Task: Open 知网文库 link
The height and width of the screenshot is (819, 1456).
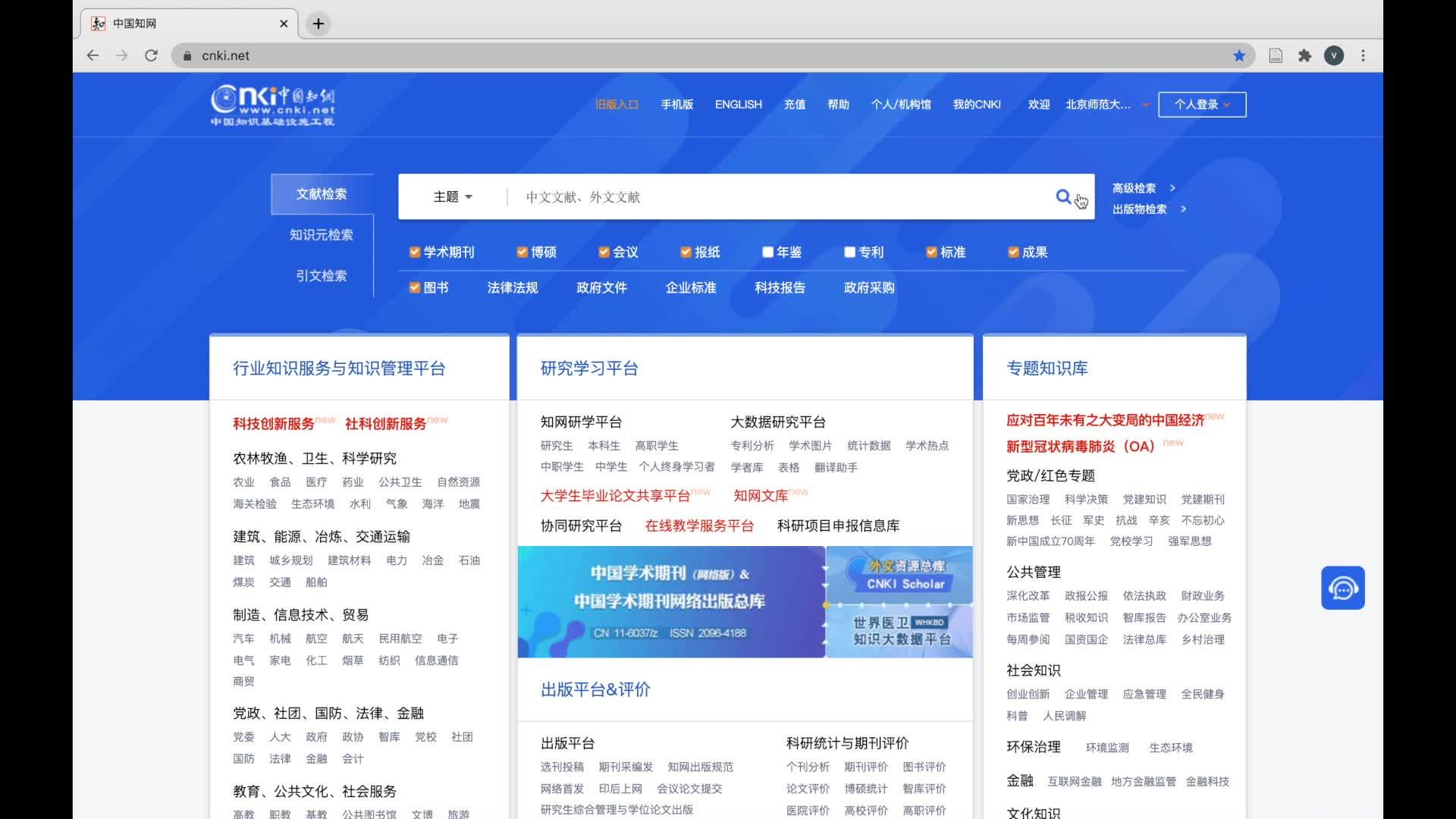Action: pos(761,496)
